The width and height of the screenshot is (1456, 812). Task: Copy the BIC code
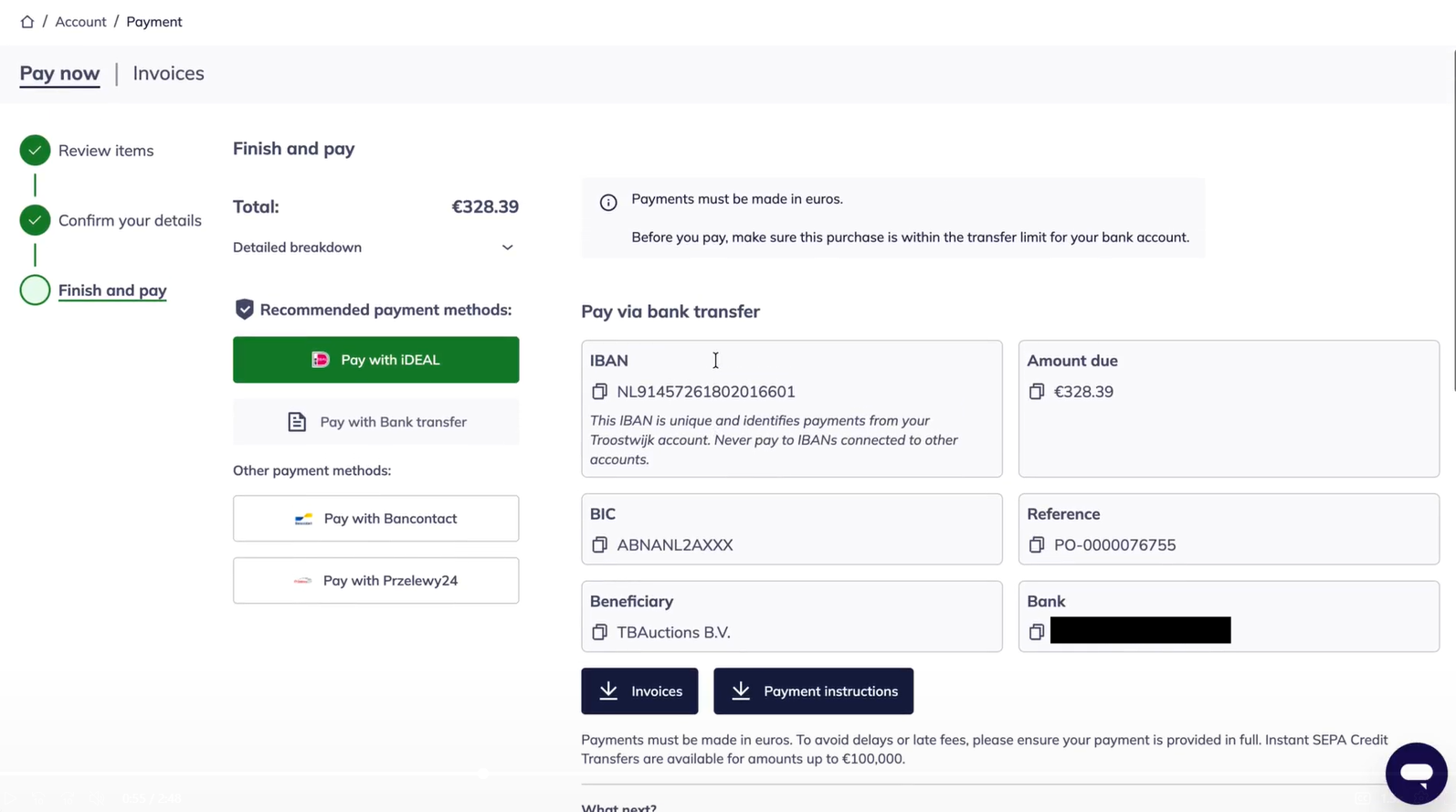(599, 545)
